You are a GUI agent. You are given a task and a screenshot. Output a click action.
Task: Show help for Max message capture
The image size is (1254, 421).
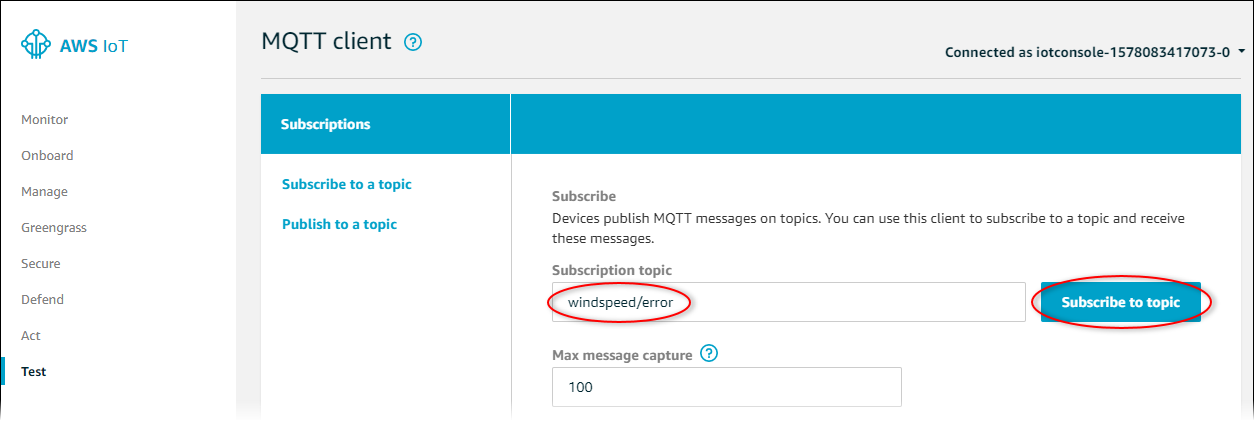click(710, 354)
